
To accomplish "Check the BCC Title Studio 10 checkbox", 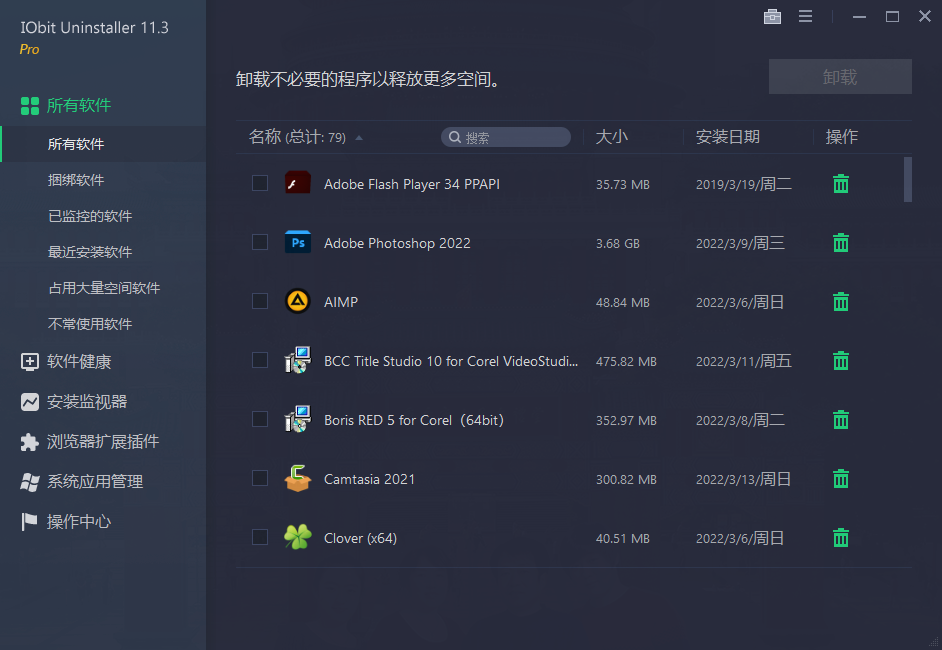I will (x=260, y=360).
